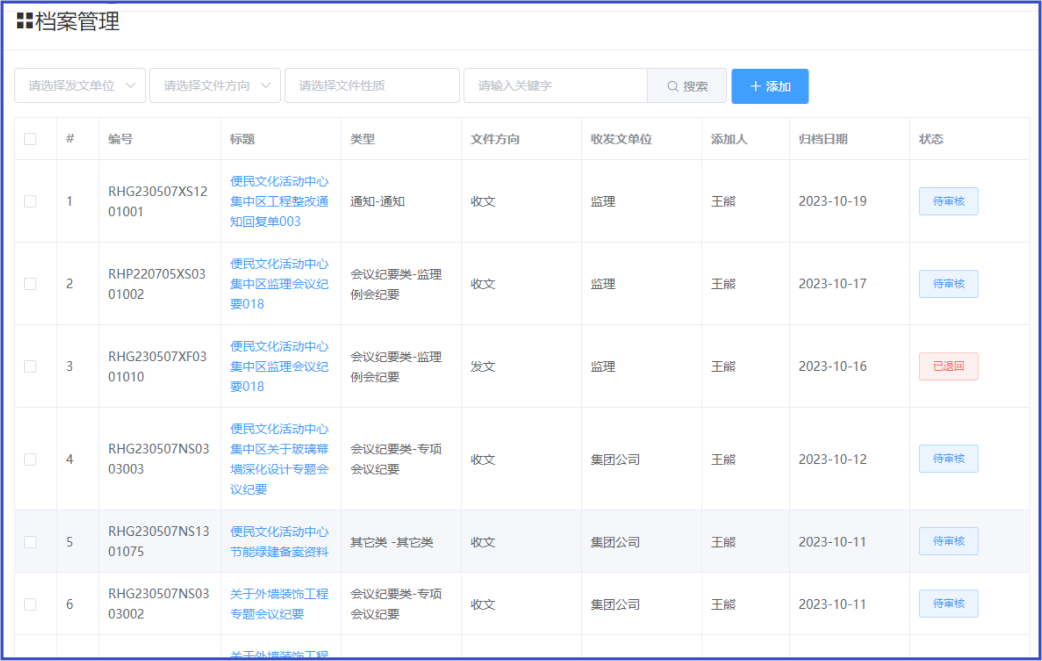Open row 2 link 集中区监理会议纪要018

point(279,284)
